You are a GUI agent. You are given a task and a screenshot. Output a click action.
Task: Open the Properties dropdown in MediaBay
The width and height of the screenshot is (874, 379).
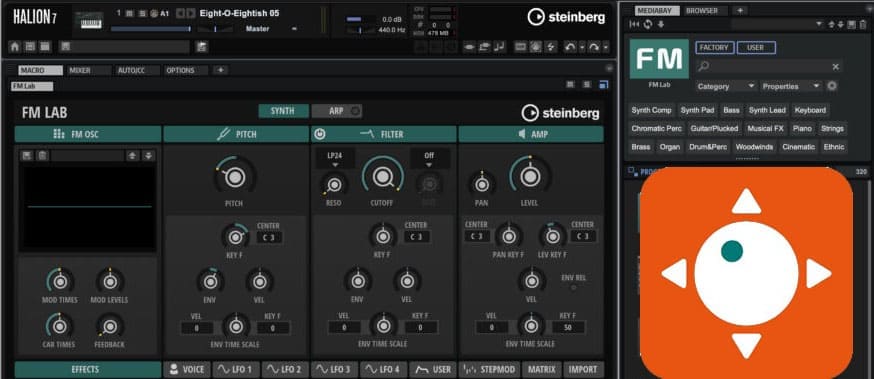pos(790,86)
